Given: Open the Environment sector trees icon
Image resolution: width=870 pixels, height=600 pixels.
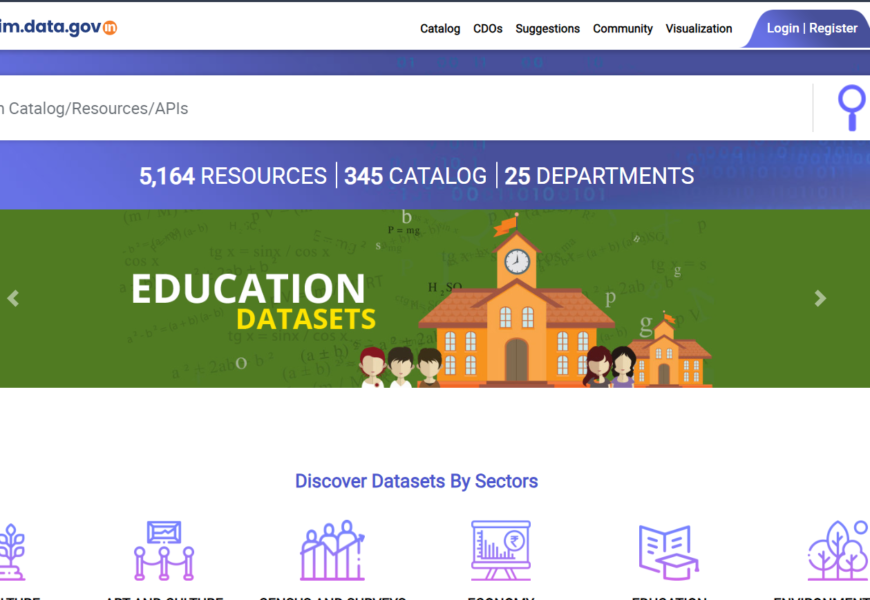Looking at the screenshot, I should [x=838, y=550].
